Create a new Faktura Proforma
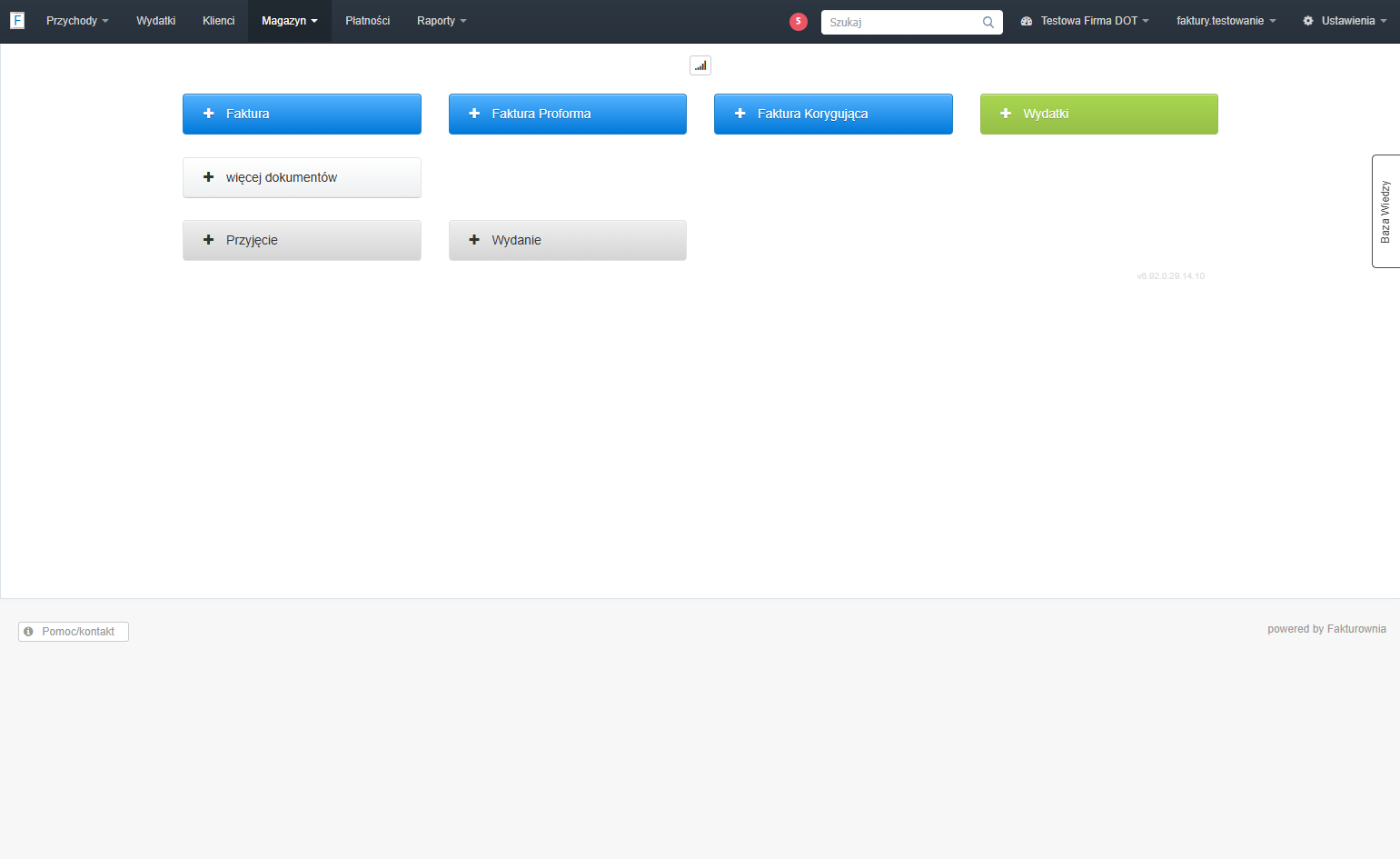 [x=568, y=114]
